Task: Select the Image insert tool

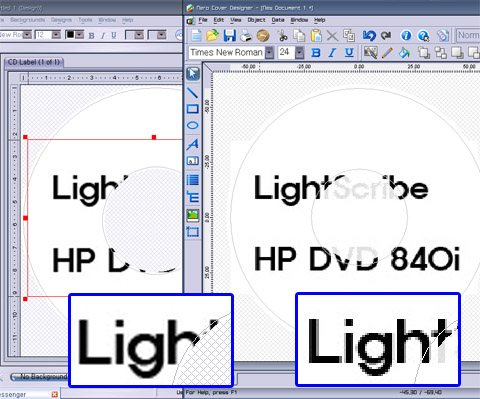Action: tap(193, 215)
